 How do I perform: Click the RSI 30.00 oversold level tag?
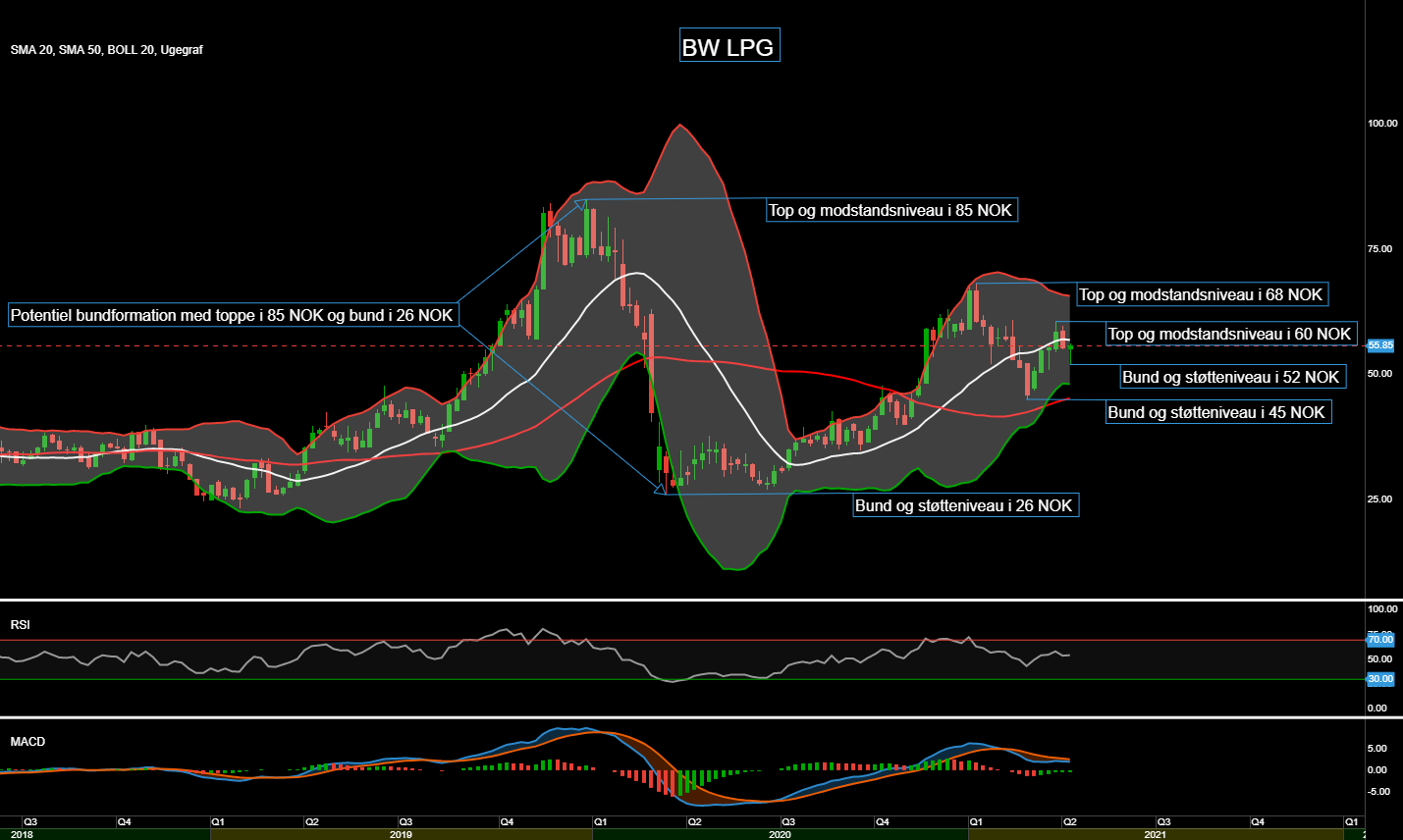click(x=1380, y=679)
